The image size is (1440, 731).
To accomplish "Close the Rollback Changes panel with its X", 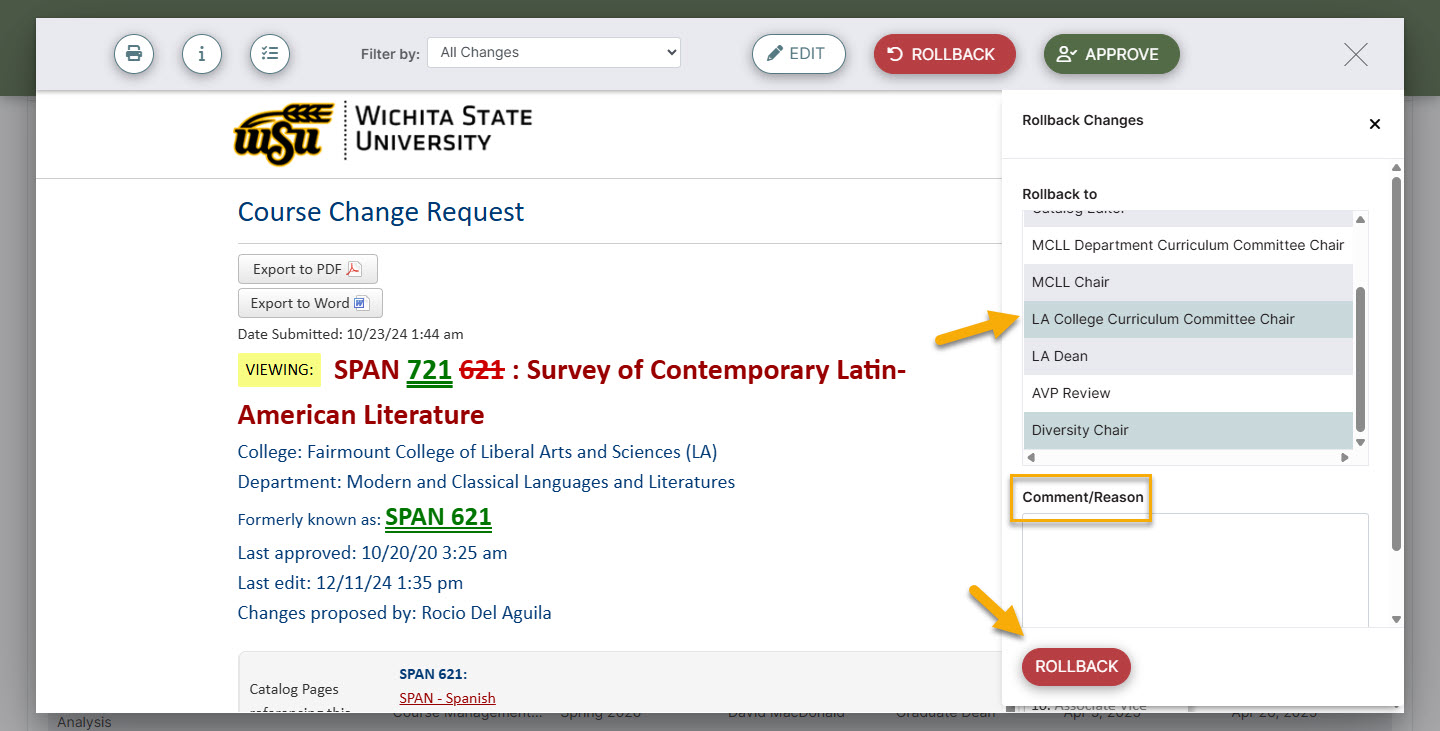I will click(1375, 124).
